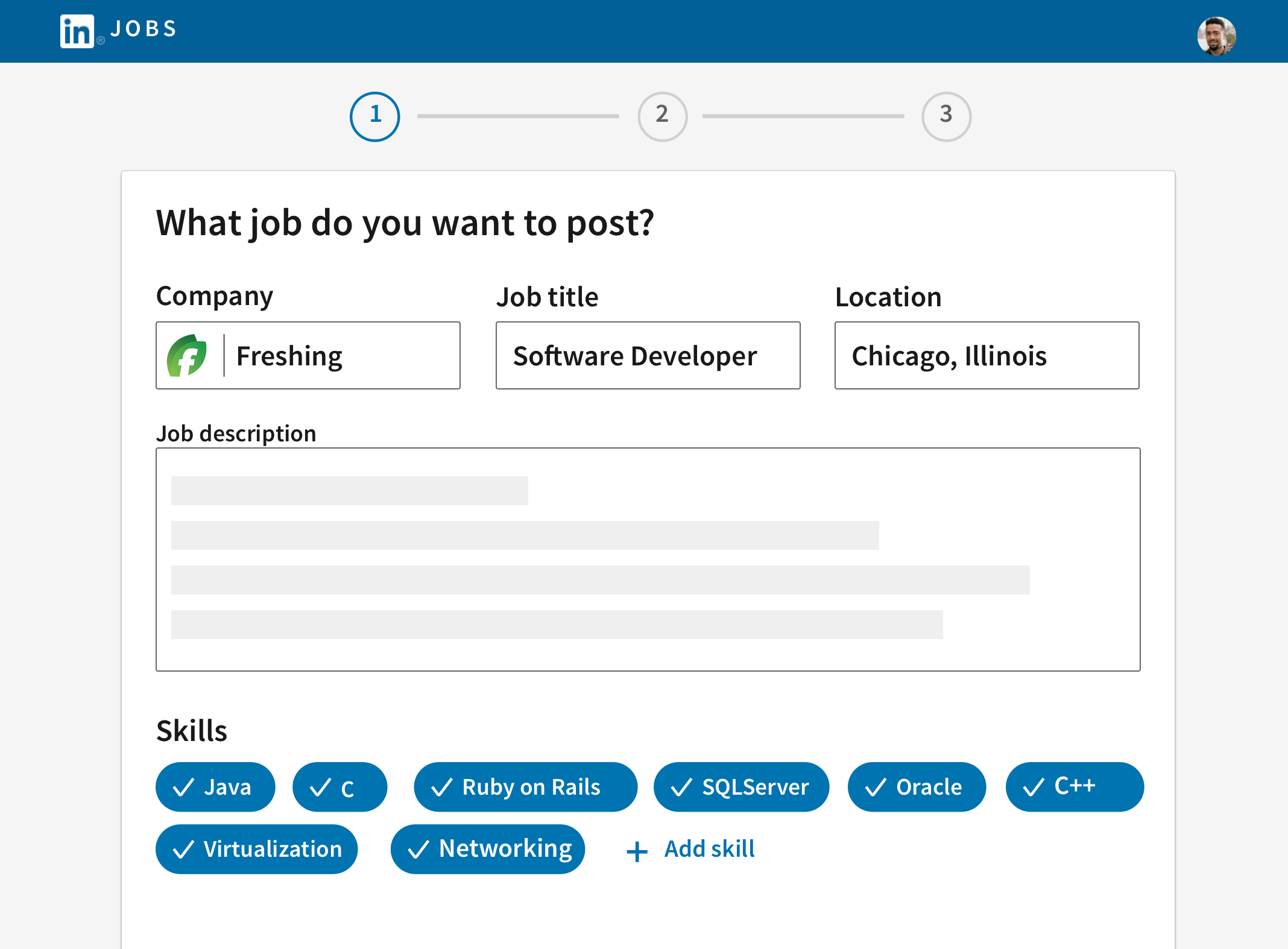The image size is (1288, 949).
Task: Go to step 1 indicator
Action: [374, 116]
